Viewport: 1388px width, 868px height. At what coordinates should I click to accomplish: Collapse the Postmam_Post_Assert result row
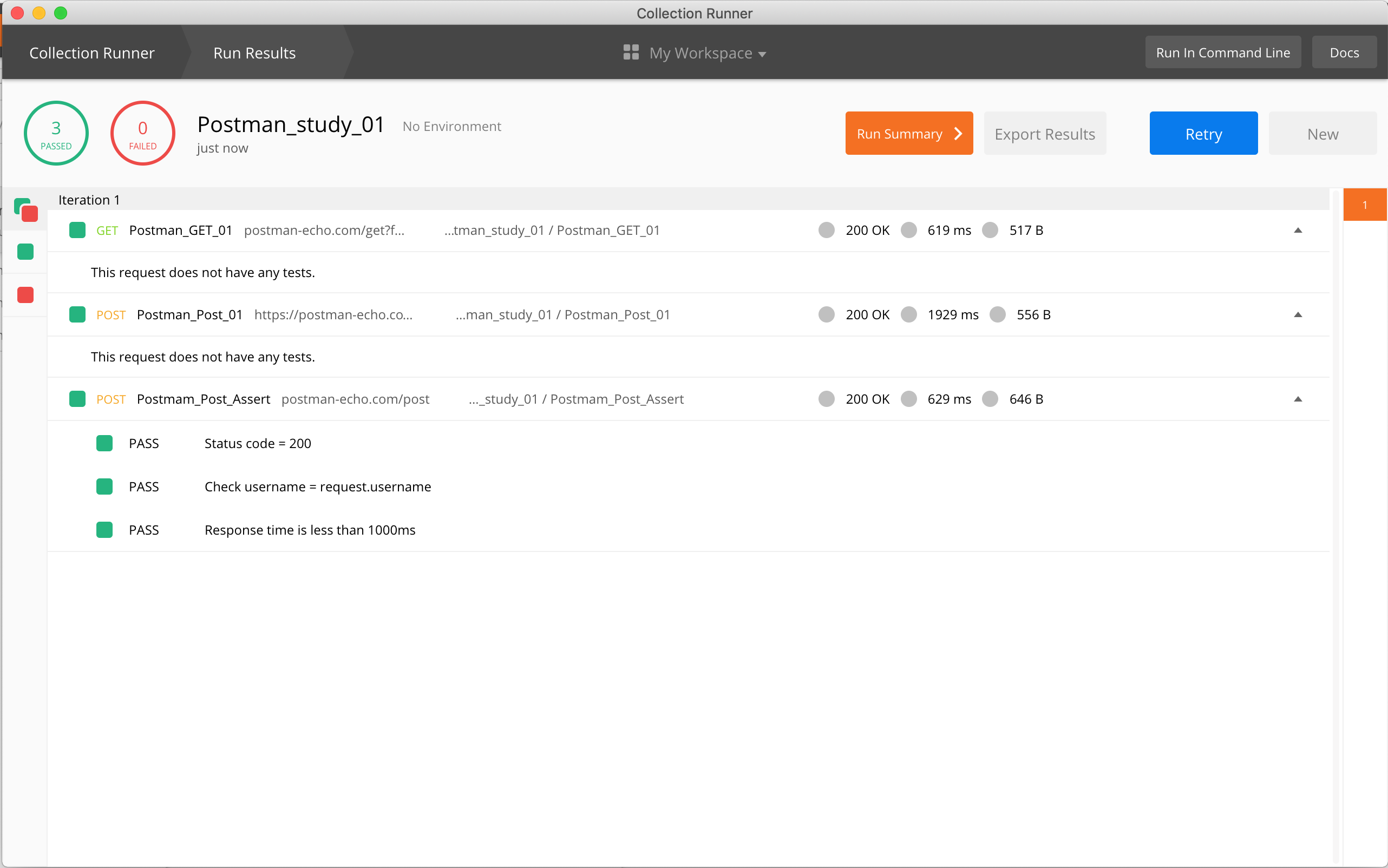(1297, 399)
